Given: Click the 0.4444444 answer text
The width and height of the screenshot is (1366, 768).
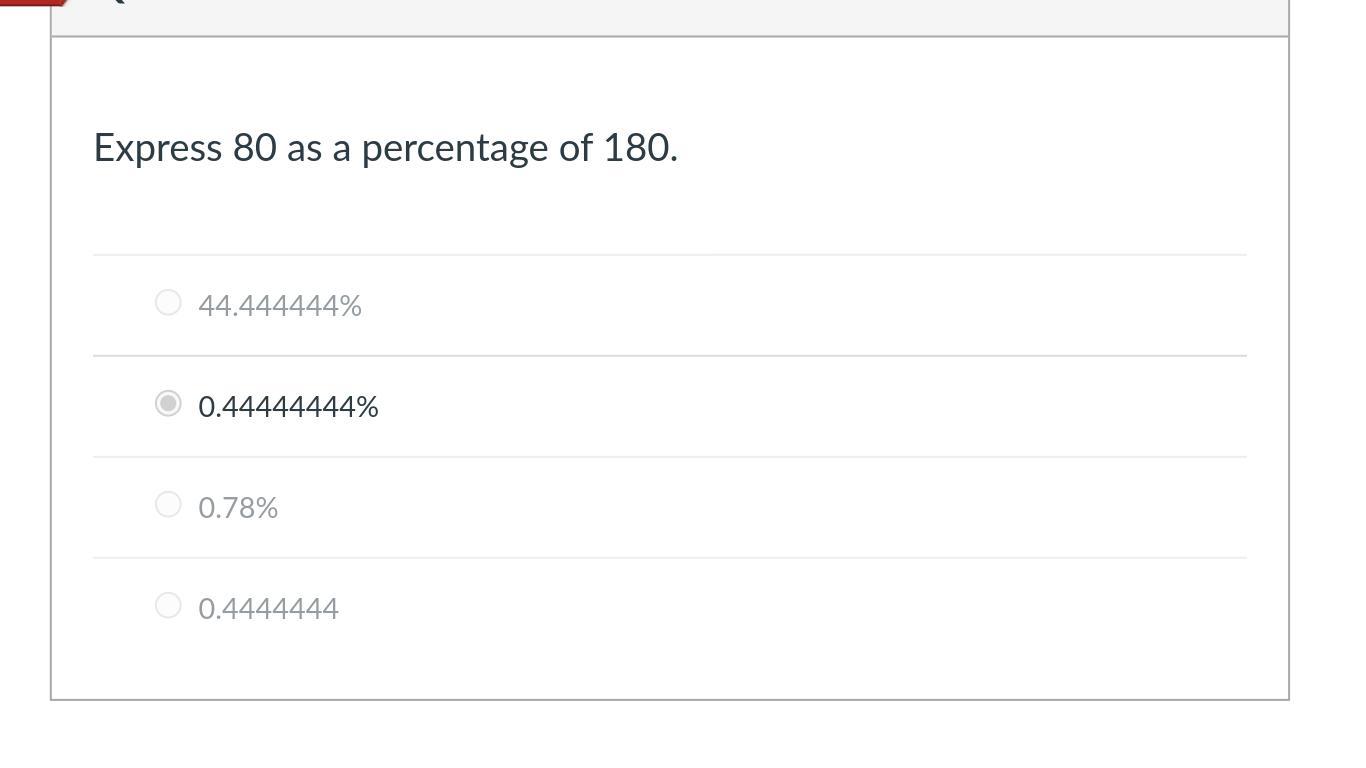Looking at the screenshot, I should click(268, 609).
